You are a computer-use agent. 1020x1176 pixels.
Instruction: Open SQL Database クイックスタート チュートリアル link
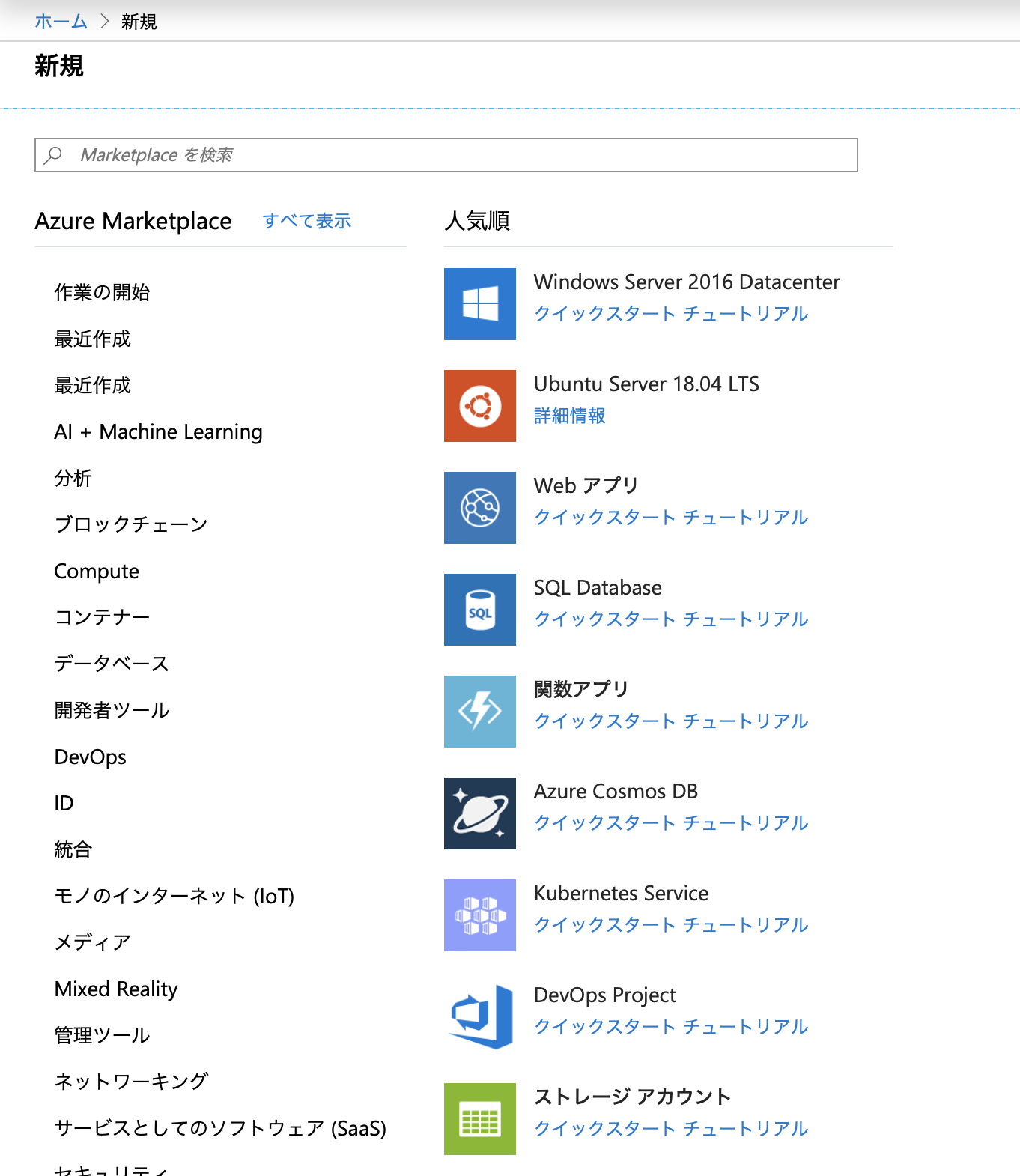[x=671, y=619]
